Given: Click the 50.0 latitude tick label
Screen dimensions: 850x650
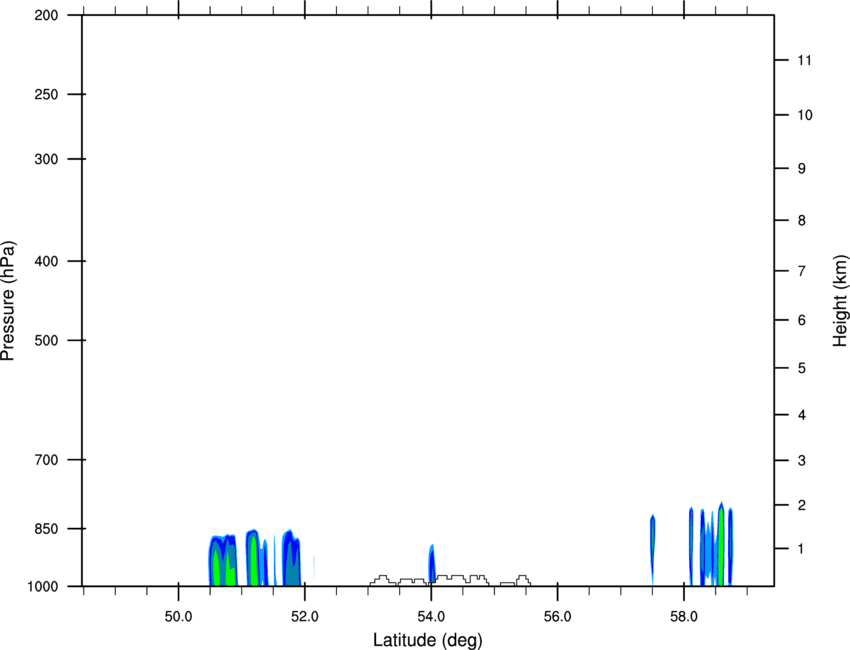Looking at the screenshot, I should [178, 617].
